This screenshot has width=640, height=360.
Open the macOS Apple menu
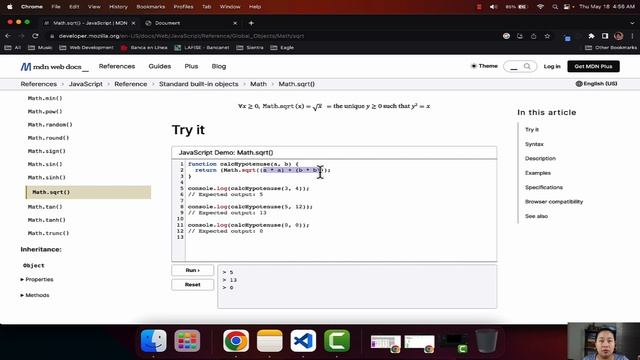tap(10, 7)
